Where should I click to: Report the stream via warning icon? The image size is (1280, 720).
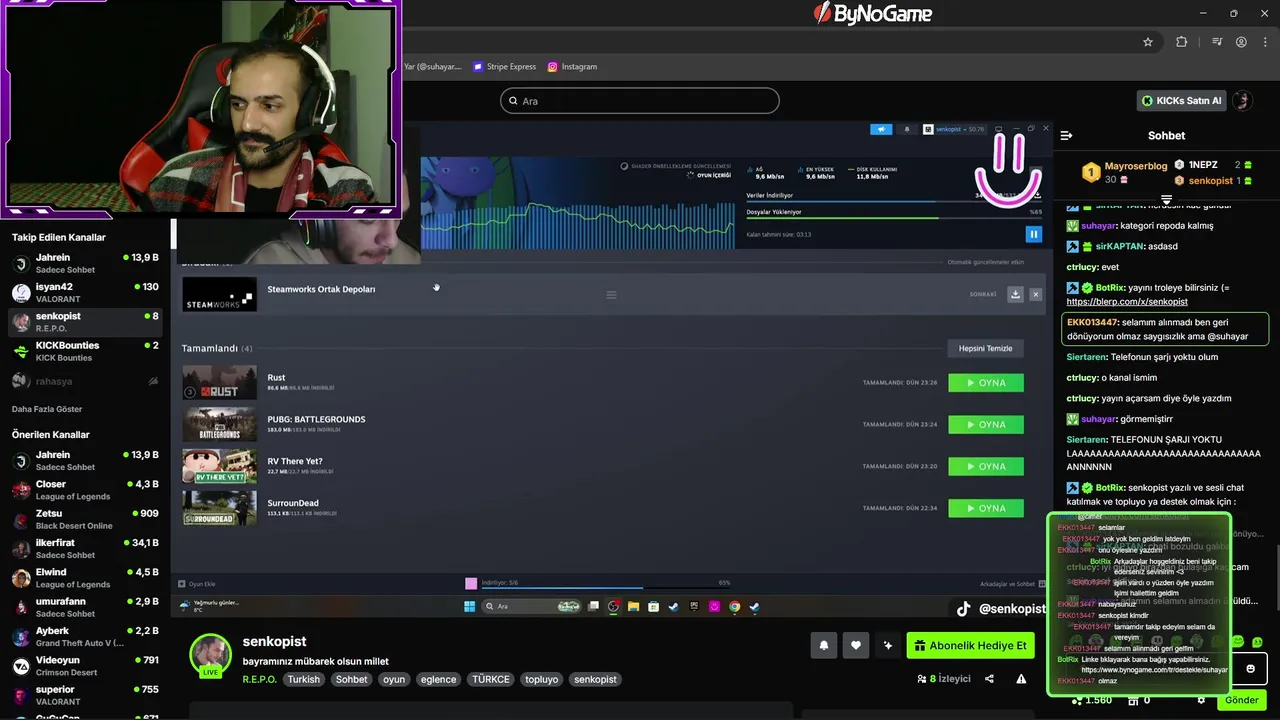click(x=1021, y=679)
